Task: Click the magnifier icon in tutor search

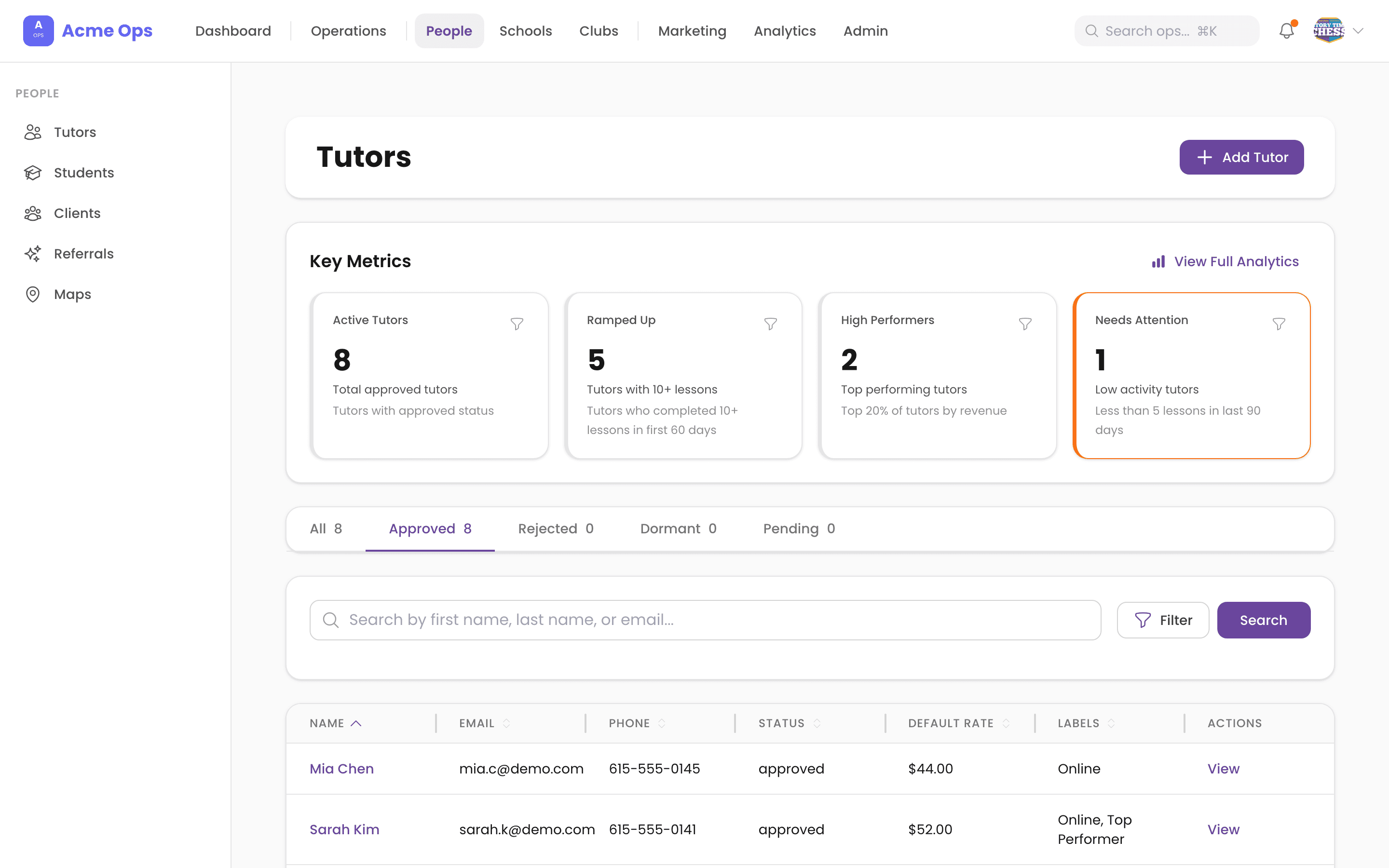Action: click(330, 620)
